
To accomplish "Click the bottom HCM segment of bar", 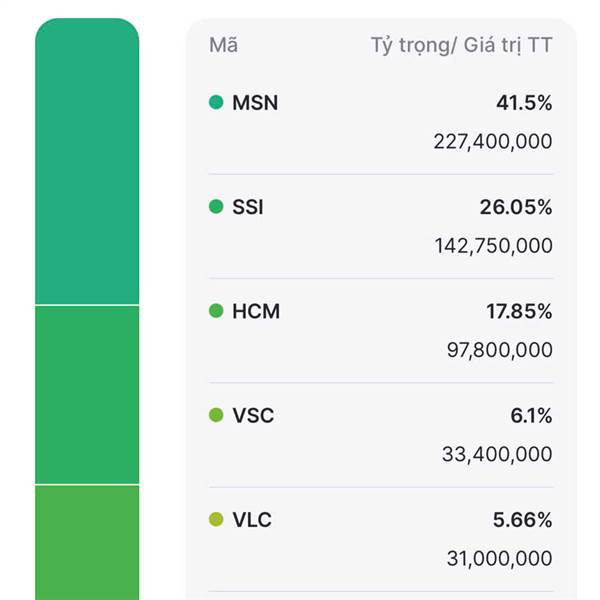I will click(x=87, y=543).
